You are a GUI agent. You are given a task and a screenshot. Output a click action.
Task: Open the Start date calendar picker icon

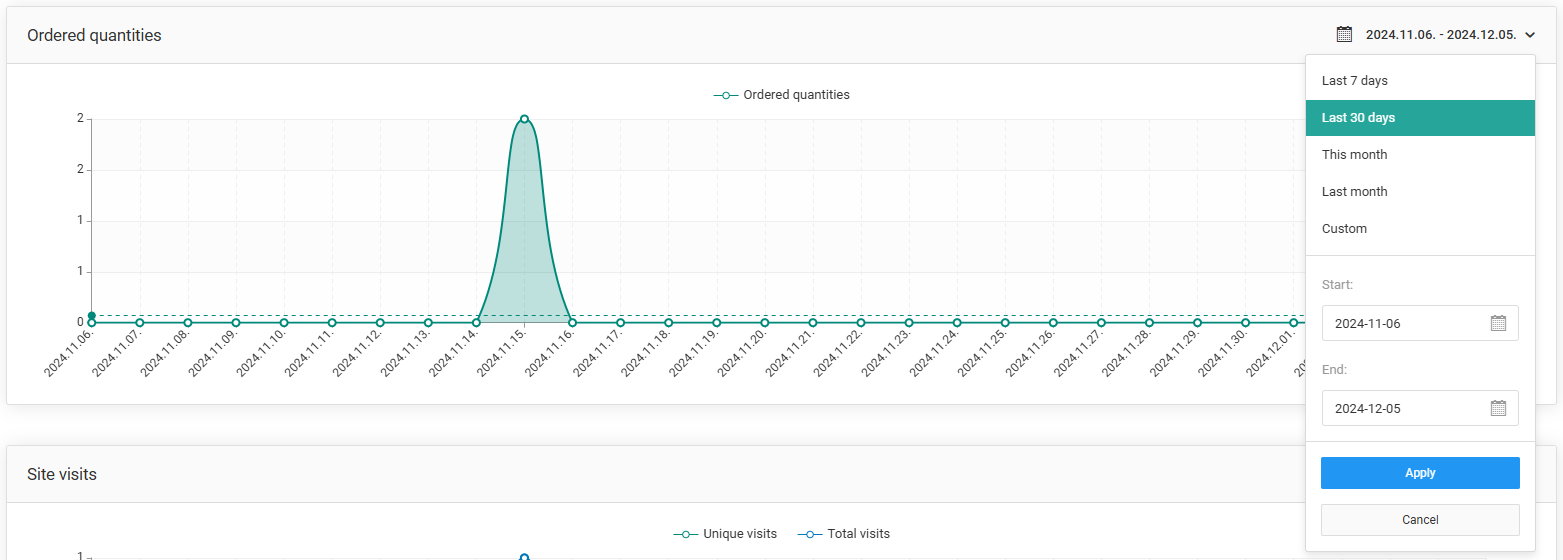point(1498,323)
